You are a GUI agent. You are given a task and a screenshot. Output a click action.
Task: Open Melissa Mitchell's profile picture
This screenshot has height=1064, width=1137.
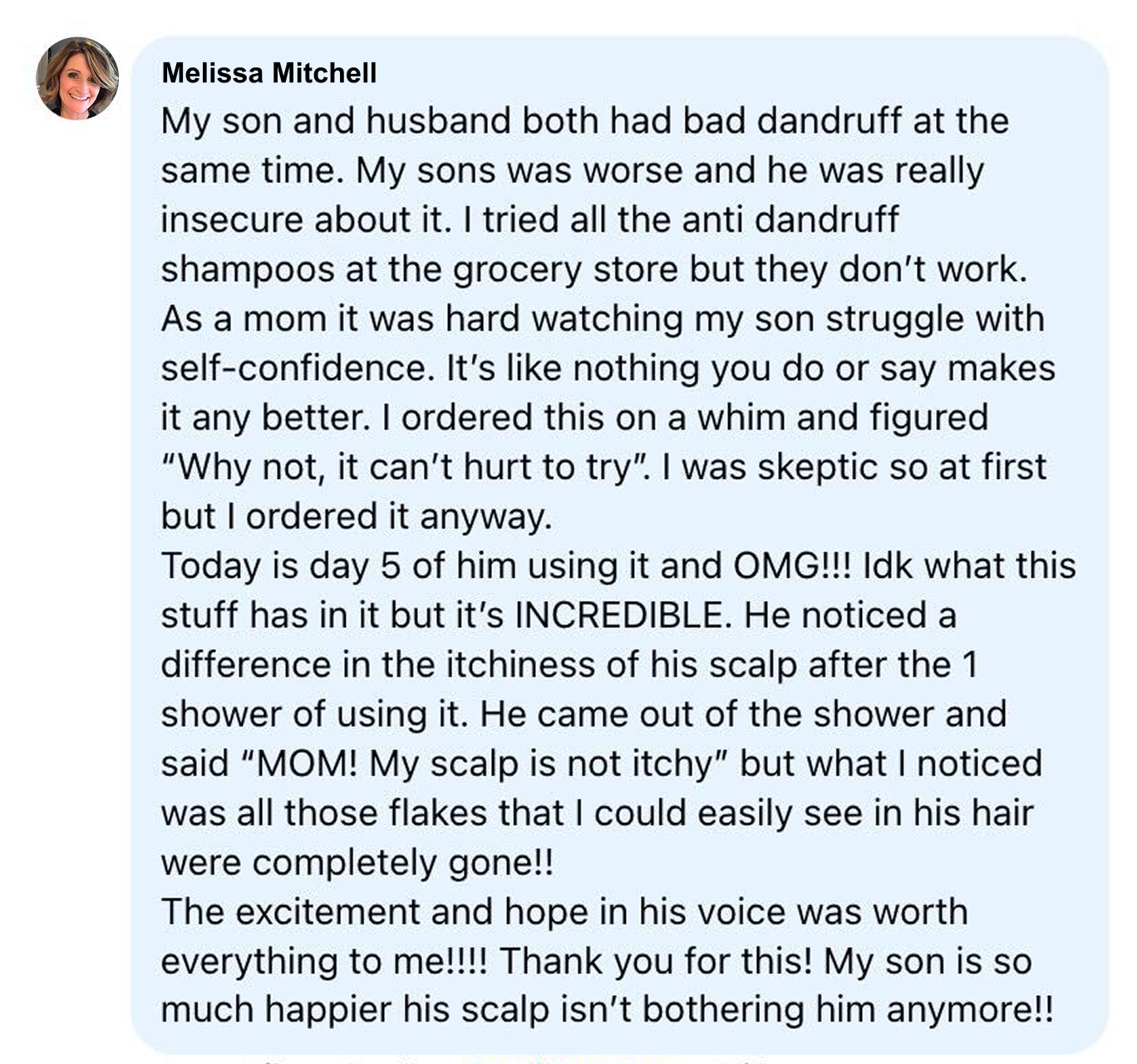[77, 78]
